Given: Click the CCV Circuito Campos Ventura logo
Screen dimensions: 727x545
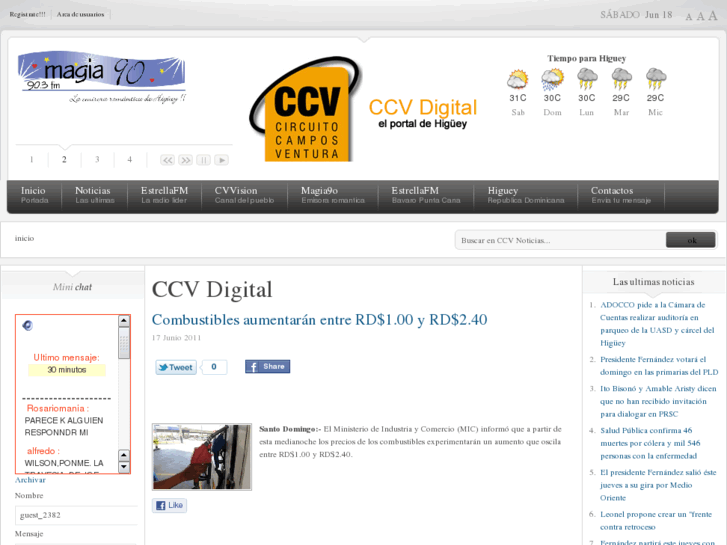Looking at the screenshot, I should click(306, 110).
